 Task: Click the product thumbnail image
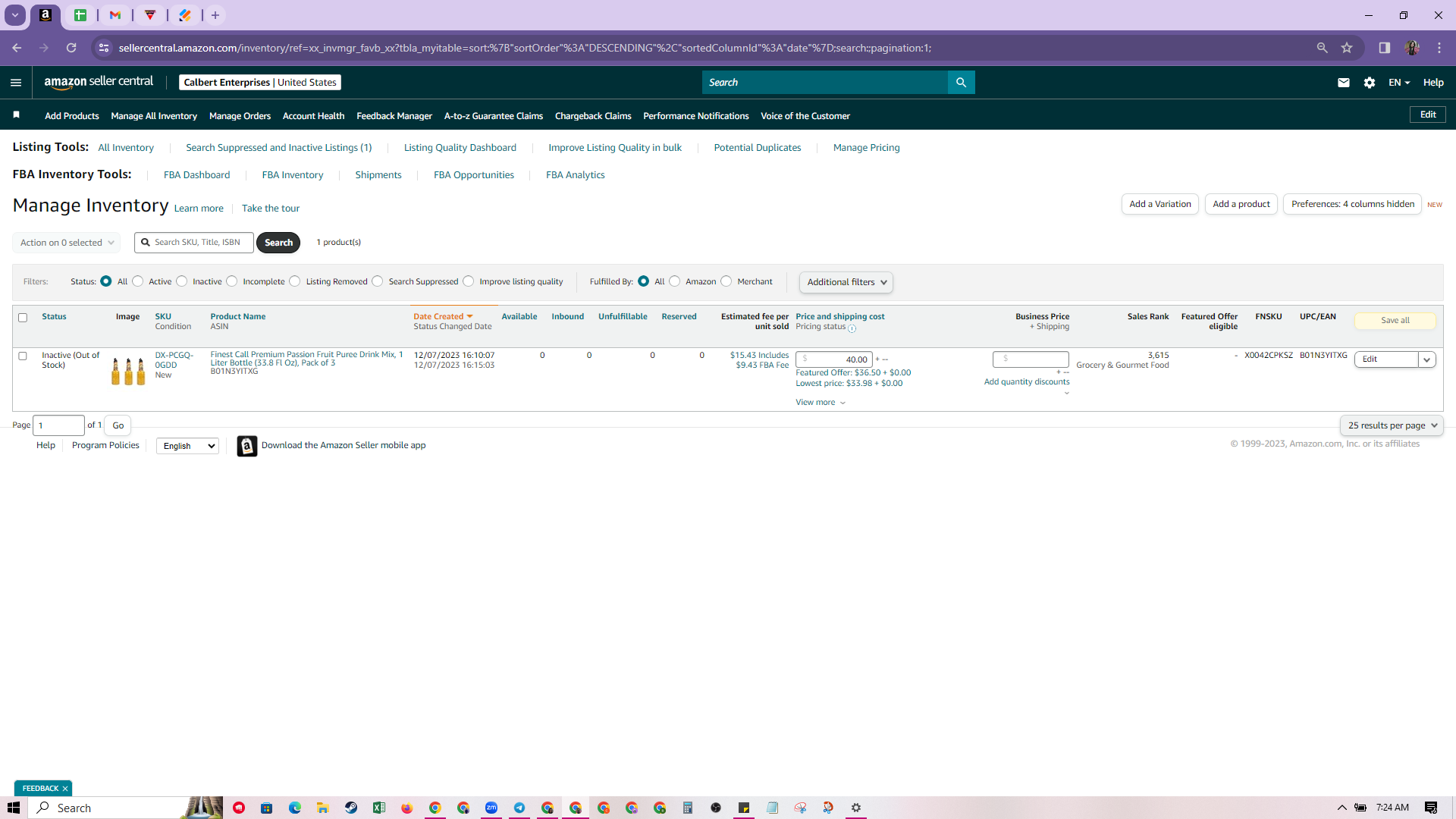(x=128, y=371)
